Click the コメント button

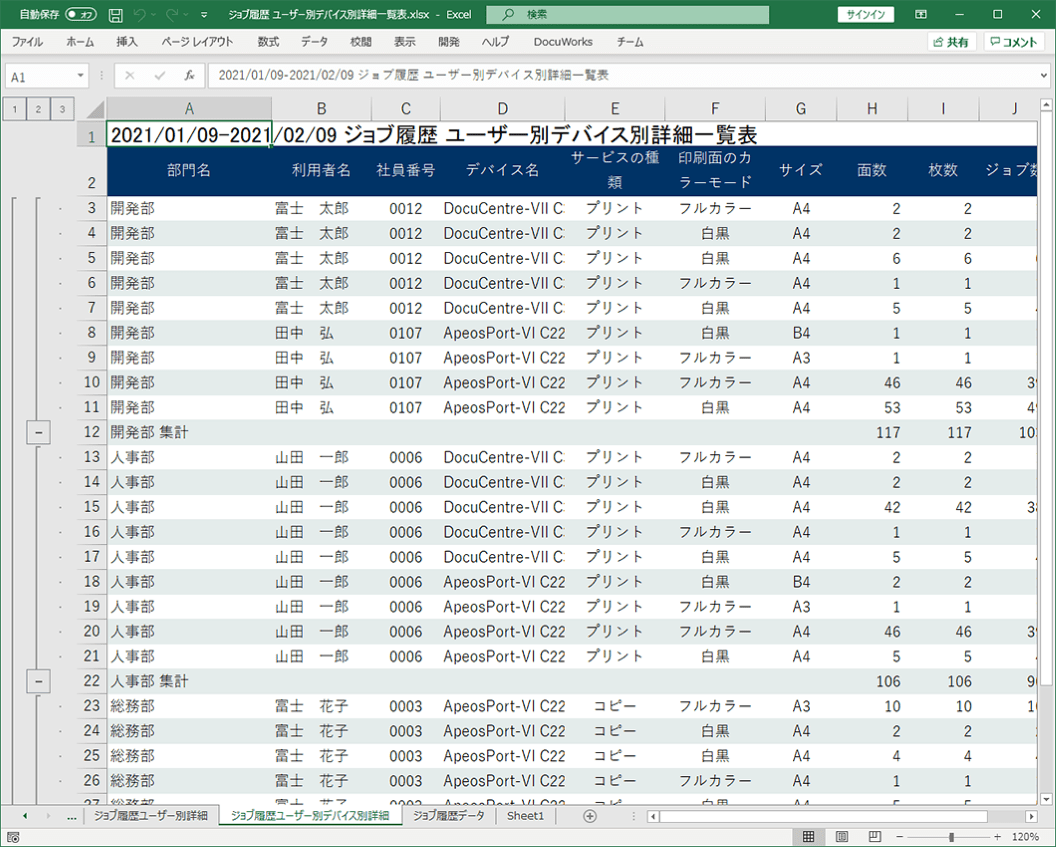1014,42
